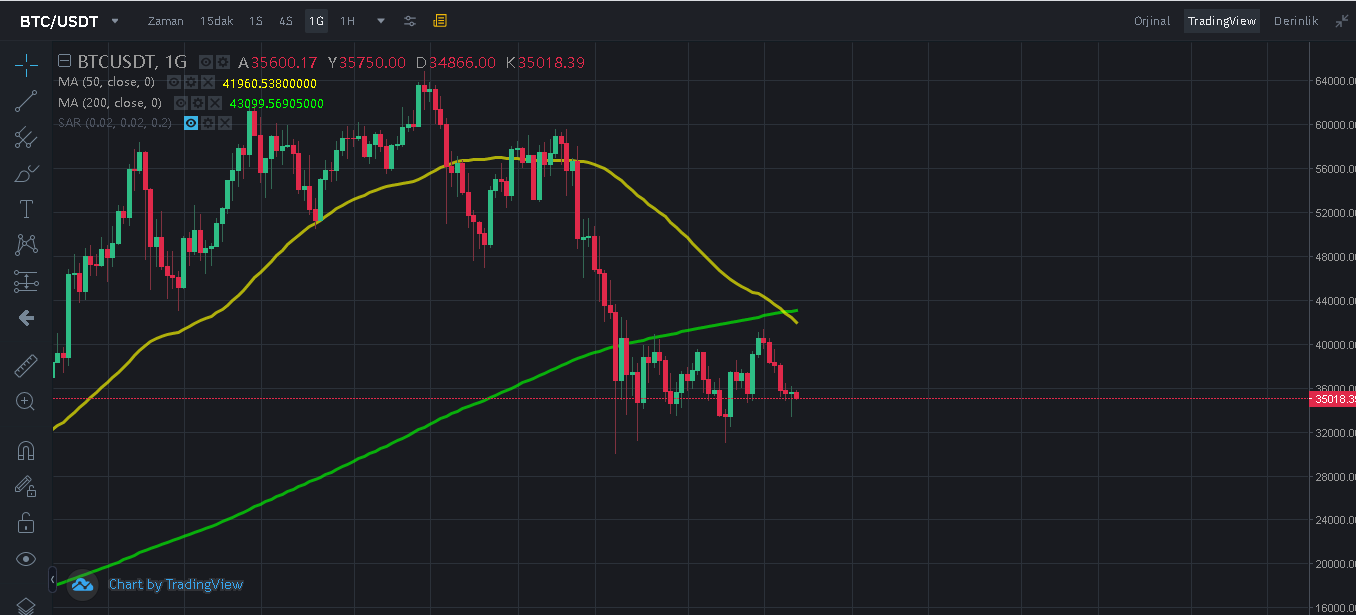The width and height of the screenshot is (1356, 615).
Task: Open the BTC/USDT pair dropdown
Action: (70, 21)
